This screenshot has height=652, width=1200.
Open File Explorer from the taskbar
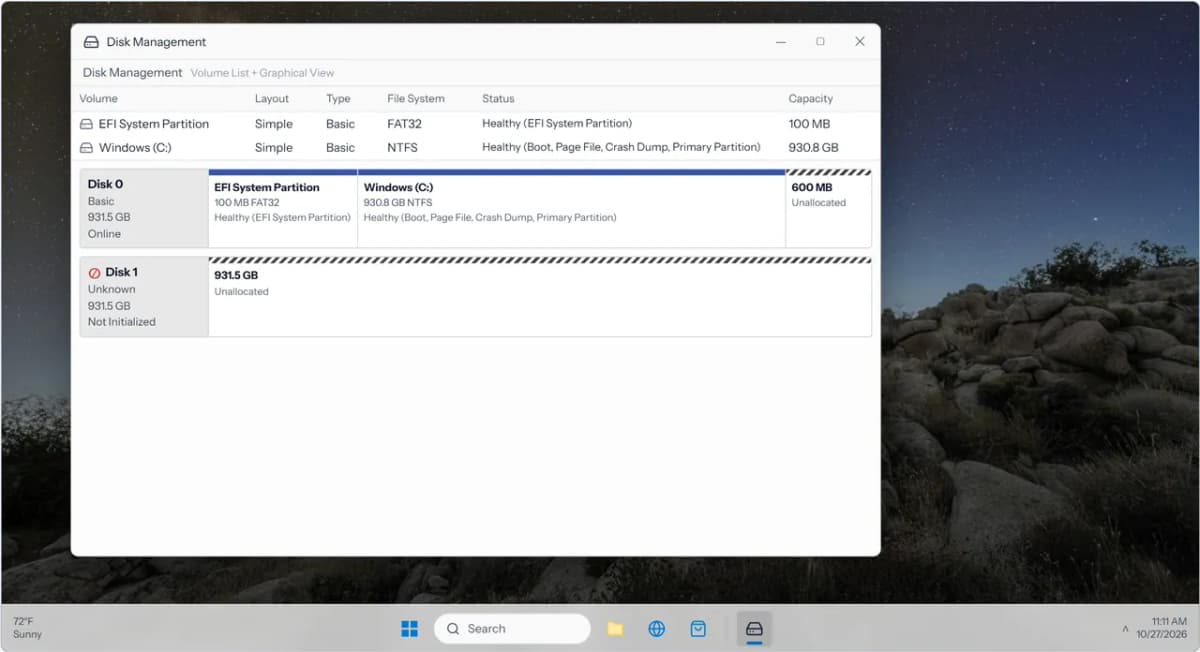[615, 628]
